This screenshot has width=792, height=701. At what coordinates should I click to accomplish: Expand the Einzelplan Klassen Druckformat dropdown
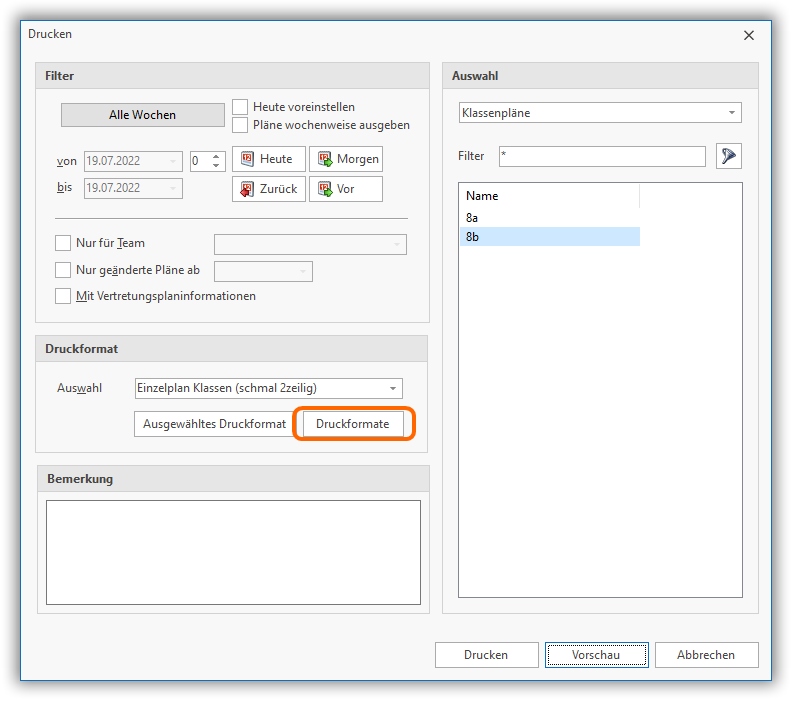393,388
